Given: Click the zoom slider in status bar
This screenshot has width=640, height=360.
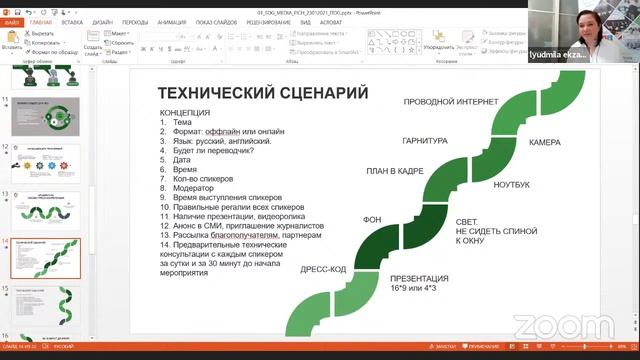Looking at the screenshot, I should [587, 347].
